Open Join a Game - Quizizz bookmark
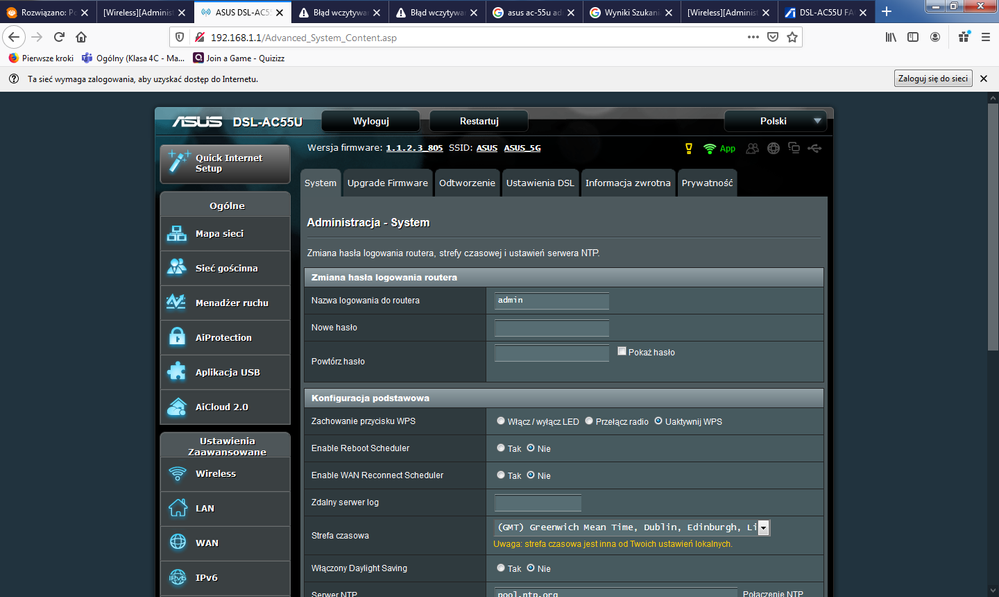This screenshot has height=597, width=999. [x=239, y=58]
